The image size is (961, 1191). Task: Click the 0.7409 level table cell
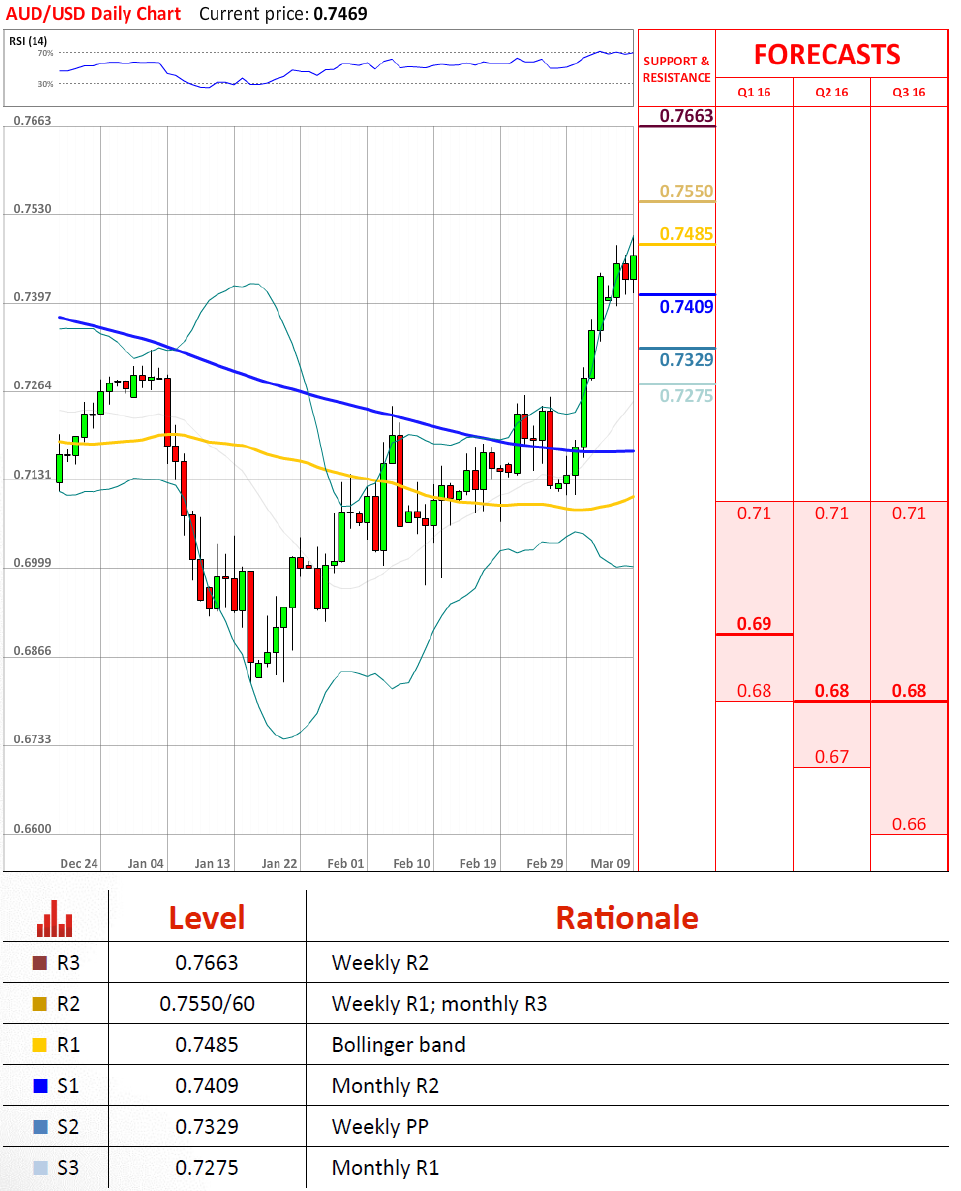click(x=207, y=1086)
